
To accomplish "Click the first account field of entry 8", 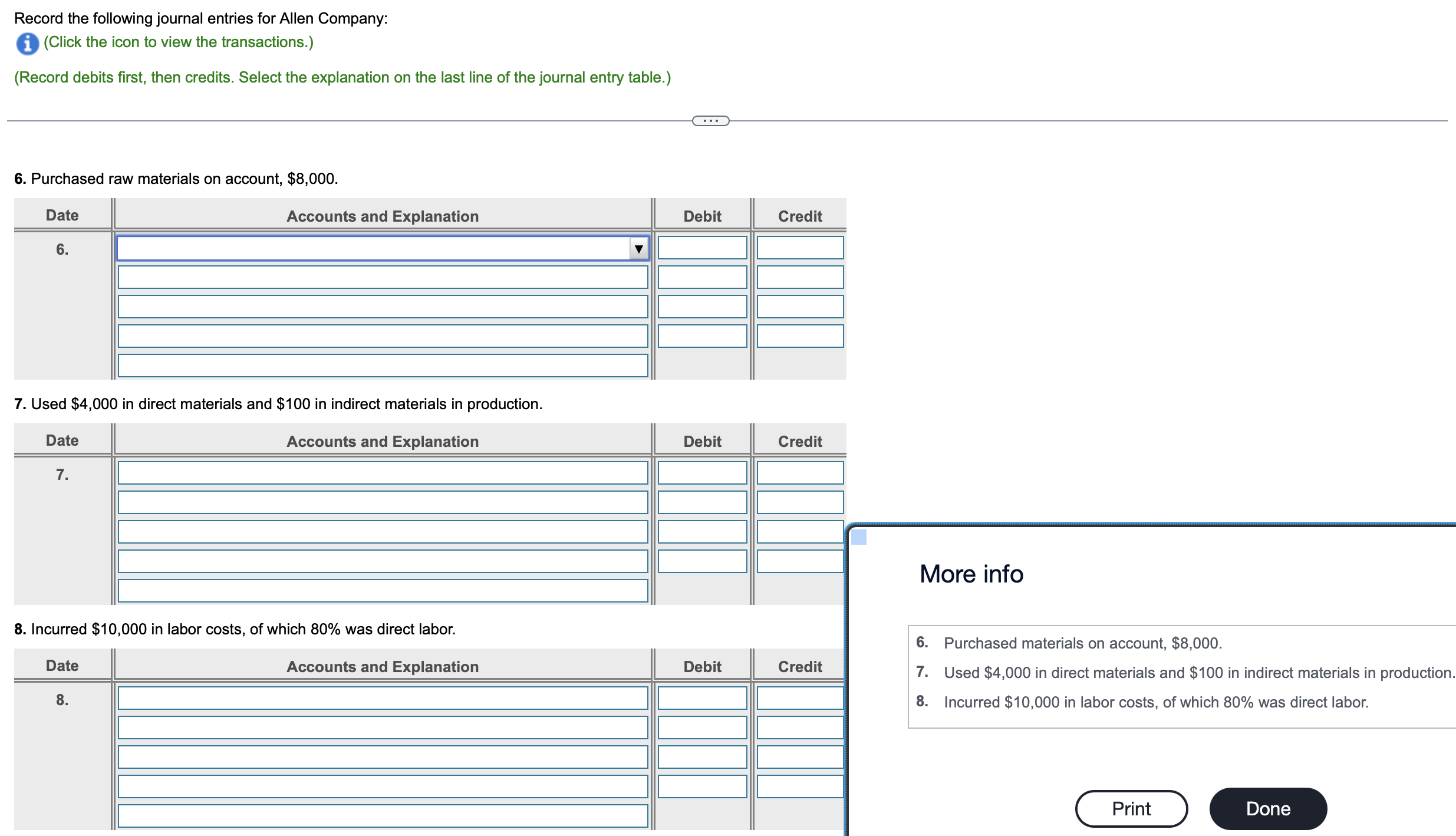I will pyautogui.click(x=383, y=698).
